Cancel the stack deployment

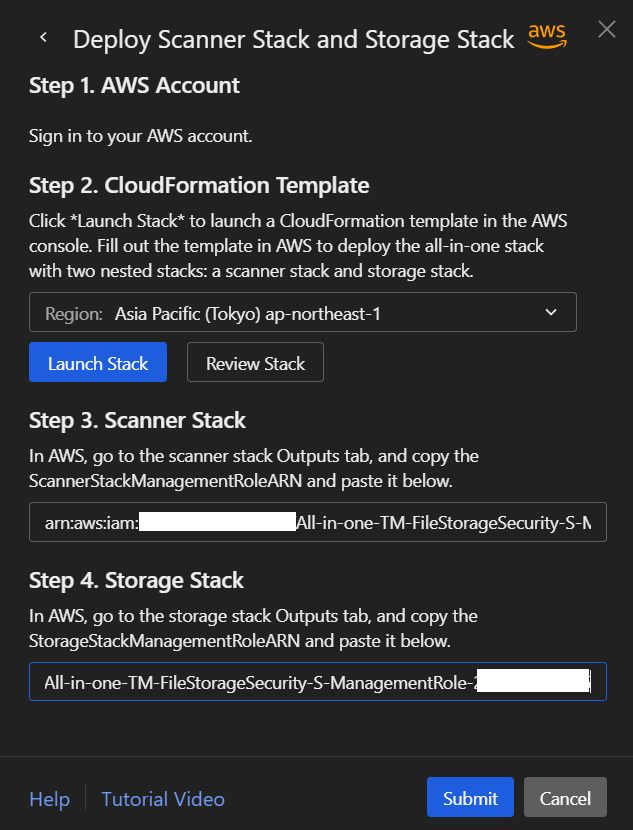[x=565, y=798]
